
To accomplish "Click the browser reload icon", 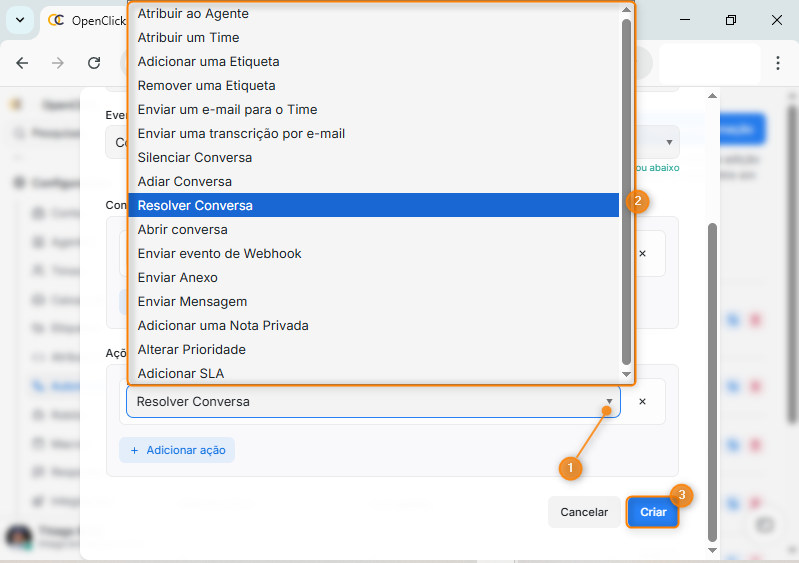I will pyautogui.click(x=94, y=63).
